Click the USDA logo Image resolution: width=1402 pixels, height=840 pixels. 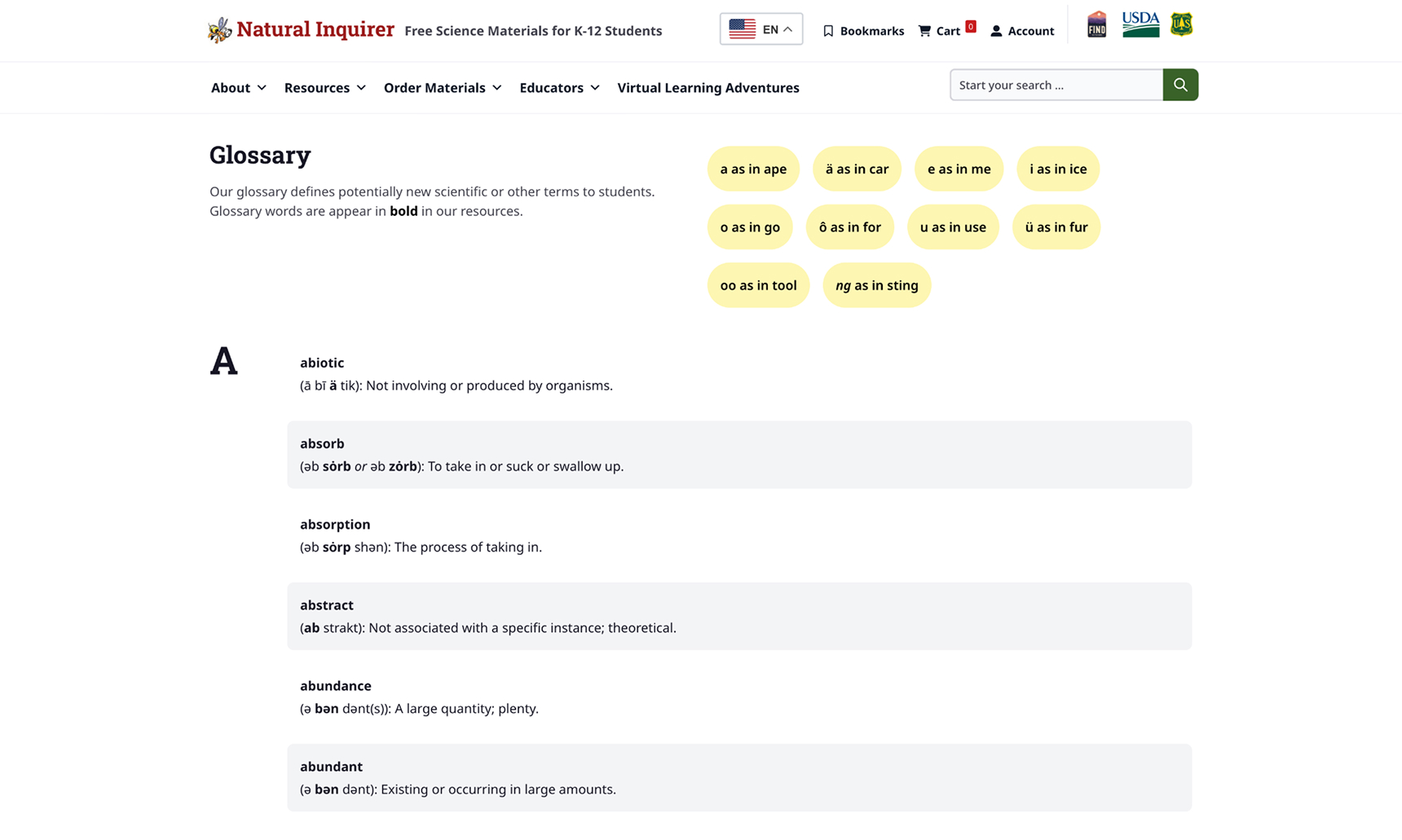(x=1140, y=24)
